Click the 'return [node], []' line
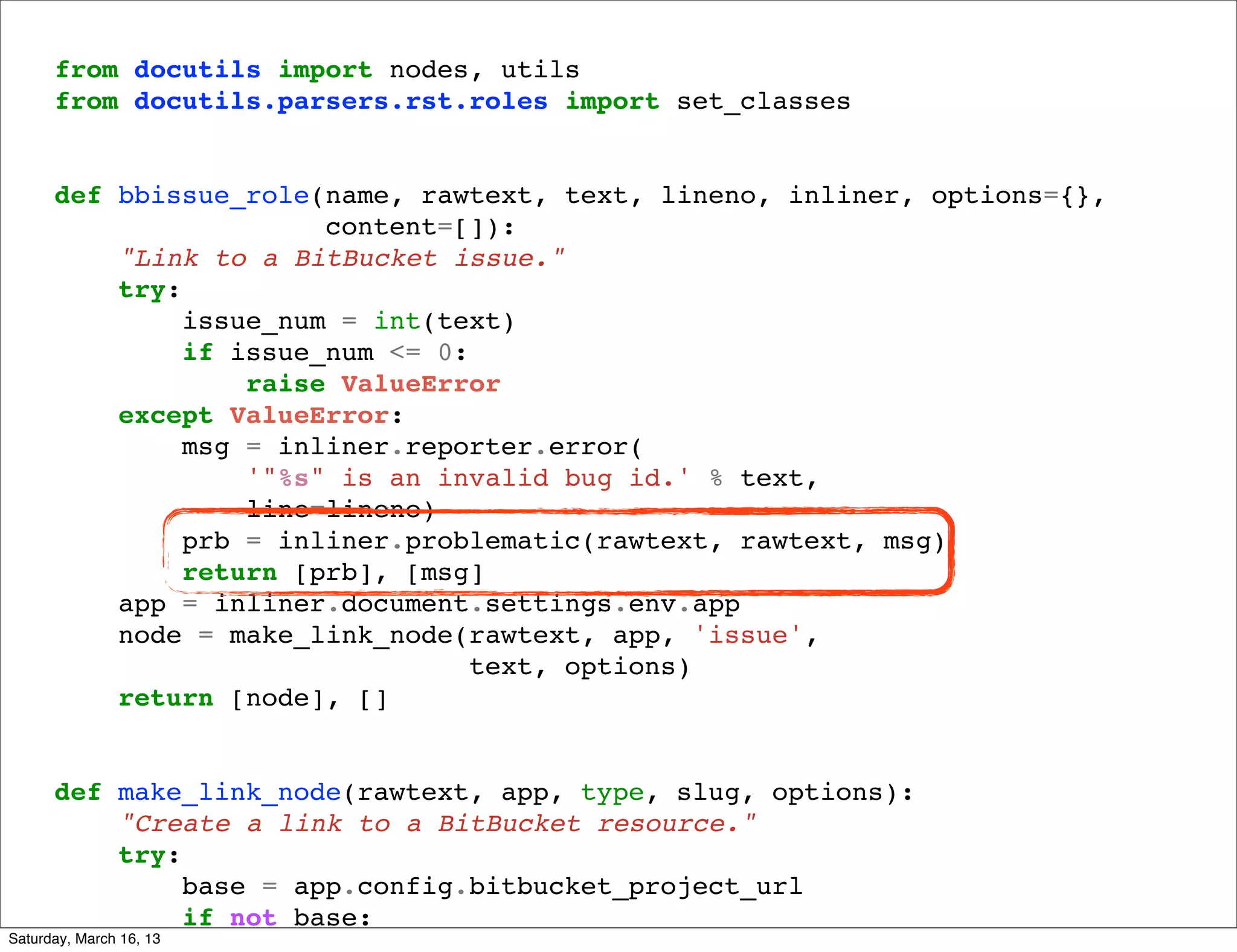Image resolution: width=1237 pixels, height=952 pixels. click(x=252, y=698)
